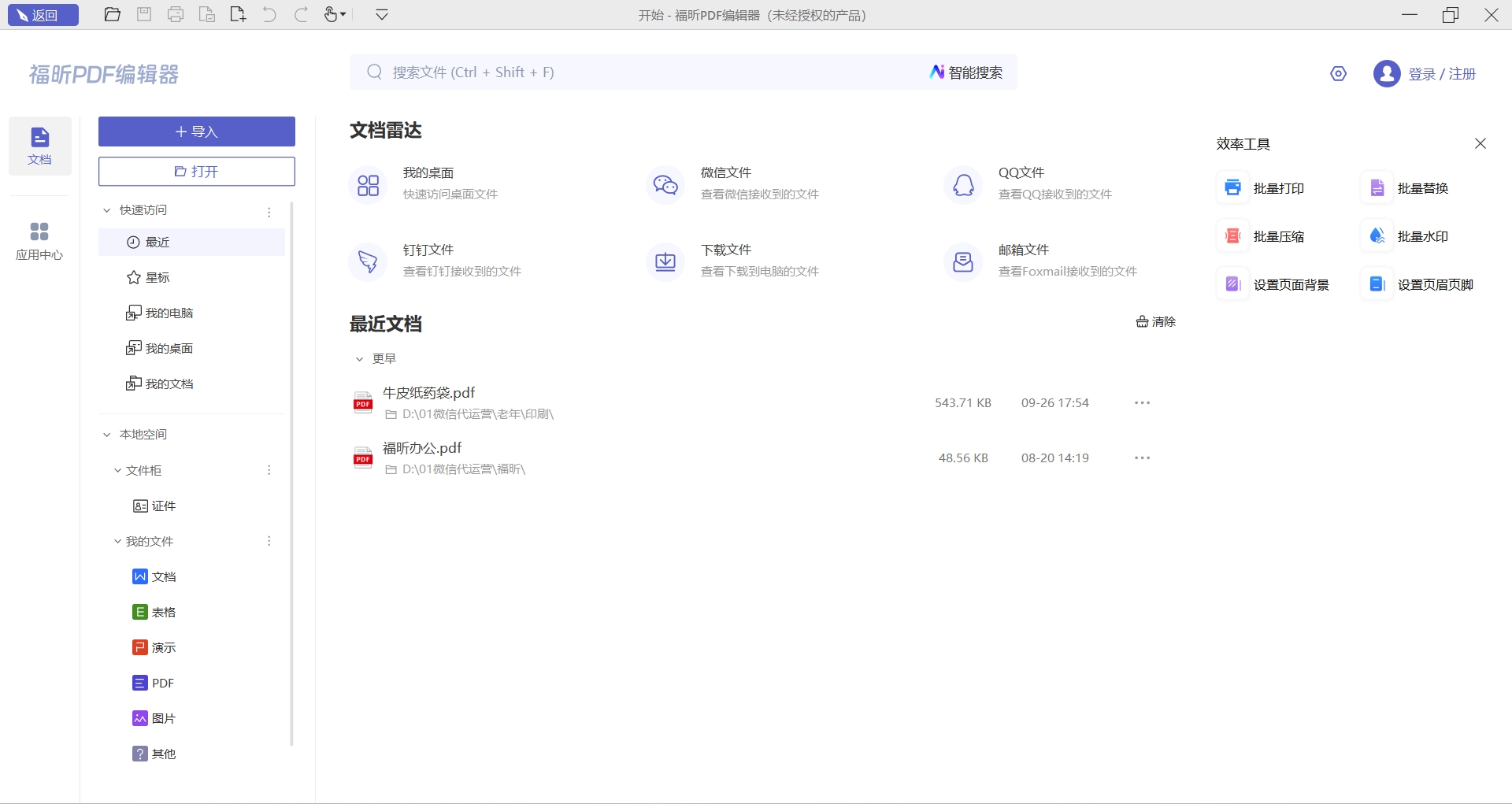The width and height of the screenshot is (1512, 804).
Task: Click the user avatar icon
Action: (x=1386, y=73)
